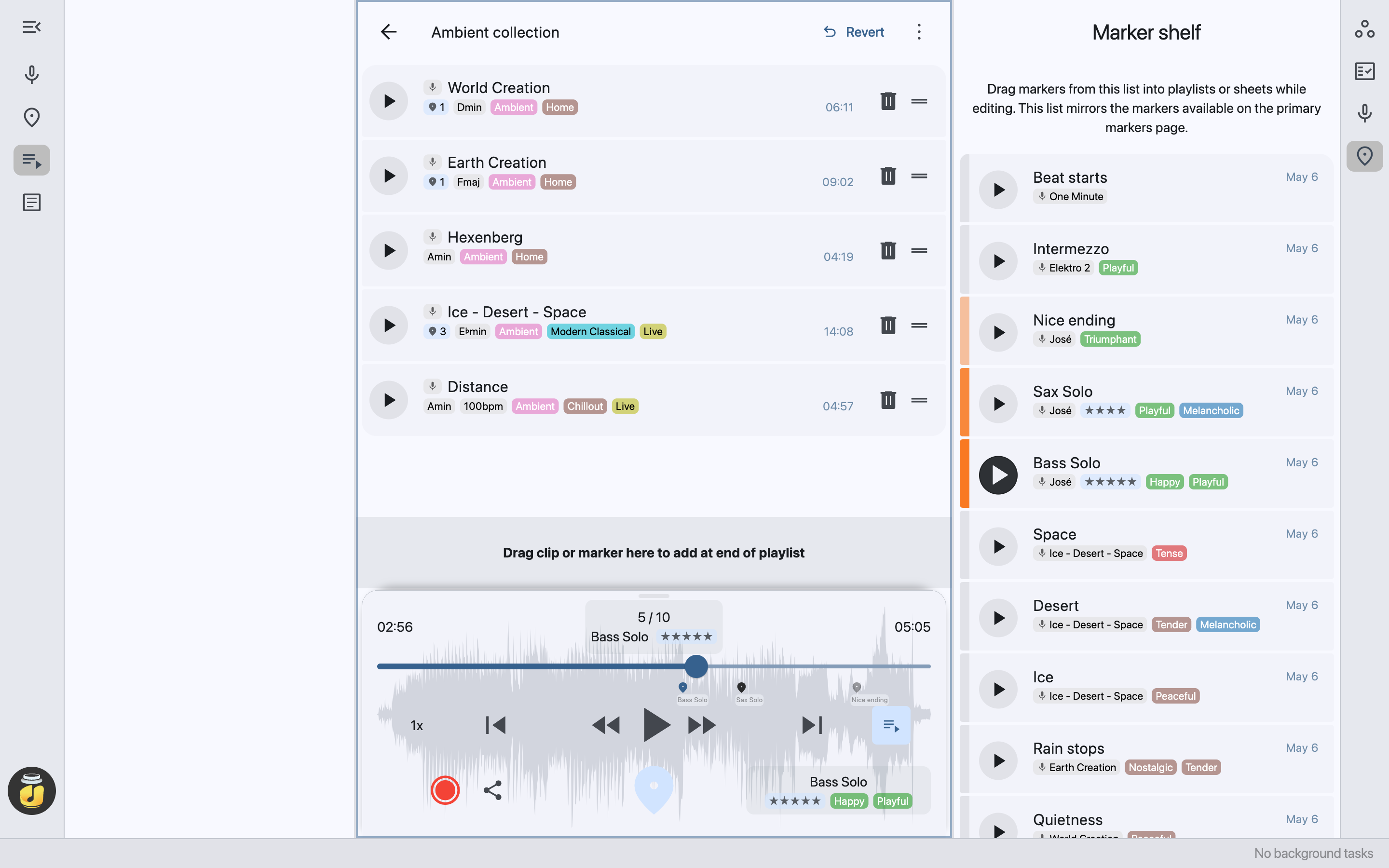This screenshot has height=868, width=1389.
Task: Delete World Creation from playlist
Action: point(888,101)
